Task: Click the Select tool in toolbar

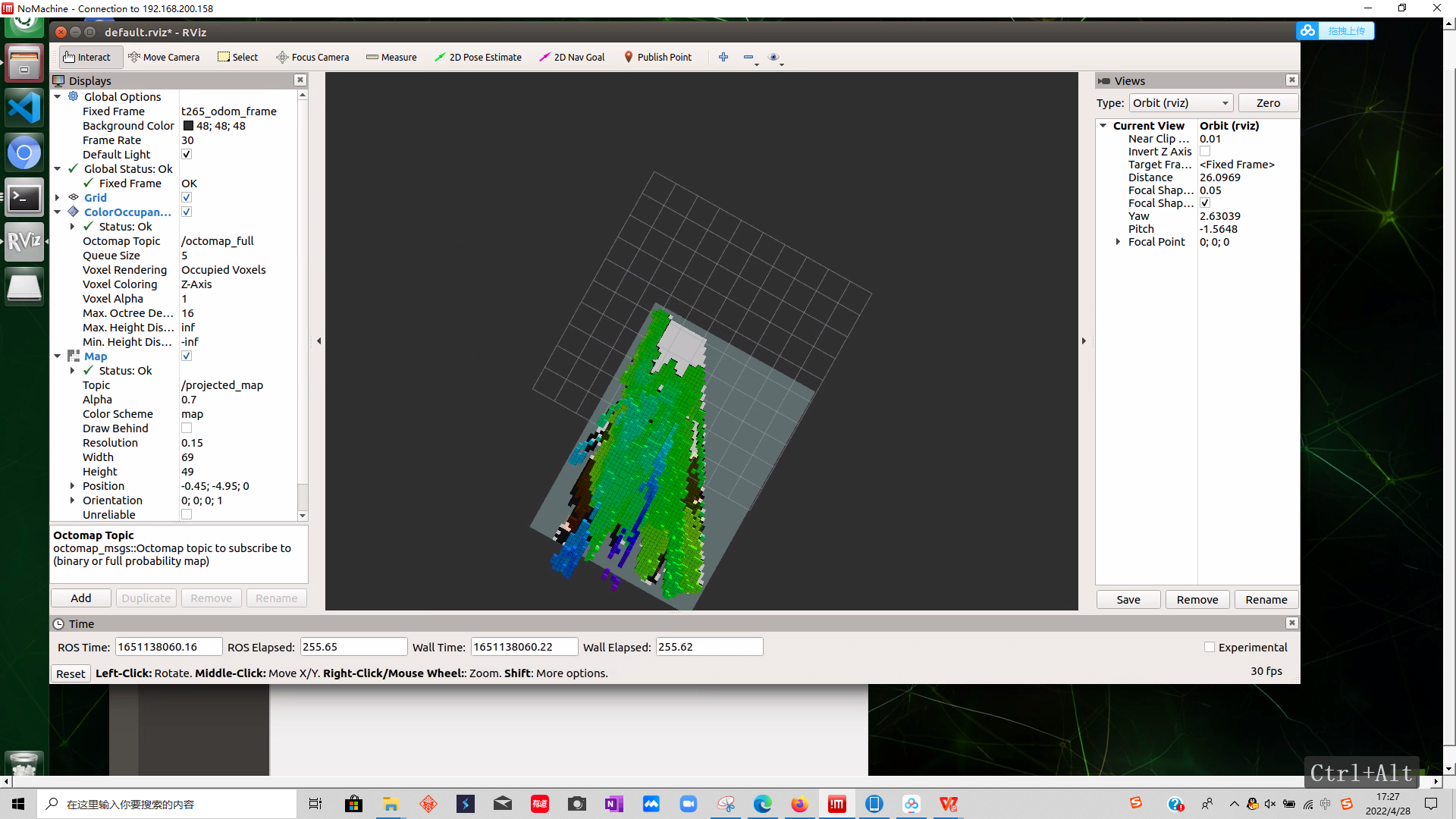Action: click(x=237, y=57)
